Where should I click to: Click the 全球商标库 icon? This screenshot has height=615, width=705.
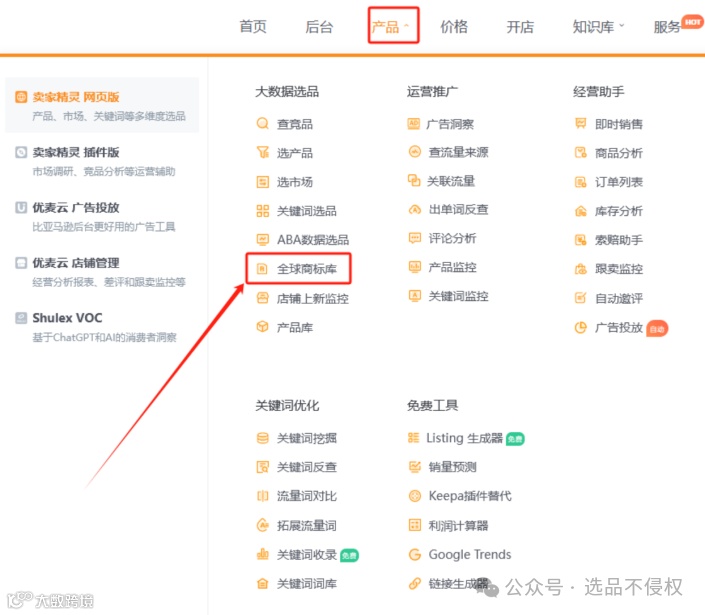tap(262, 269)
